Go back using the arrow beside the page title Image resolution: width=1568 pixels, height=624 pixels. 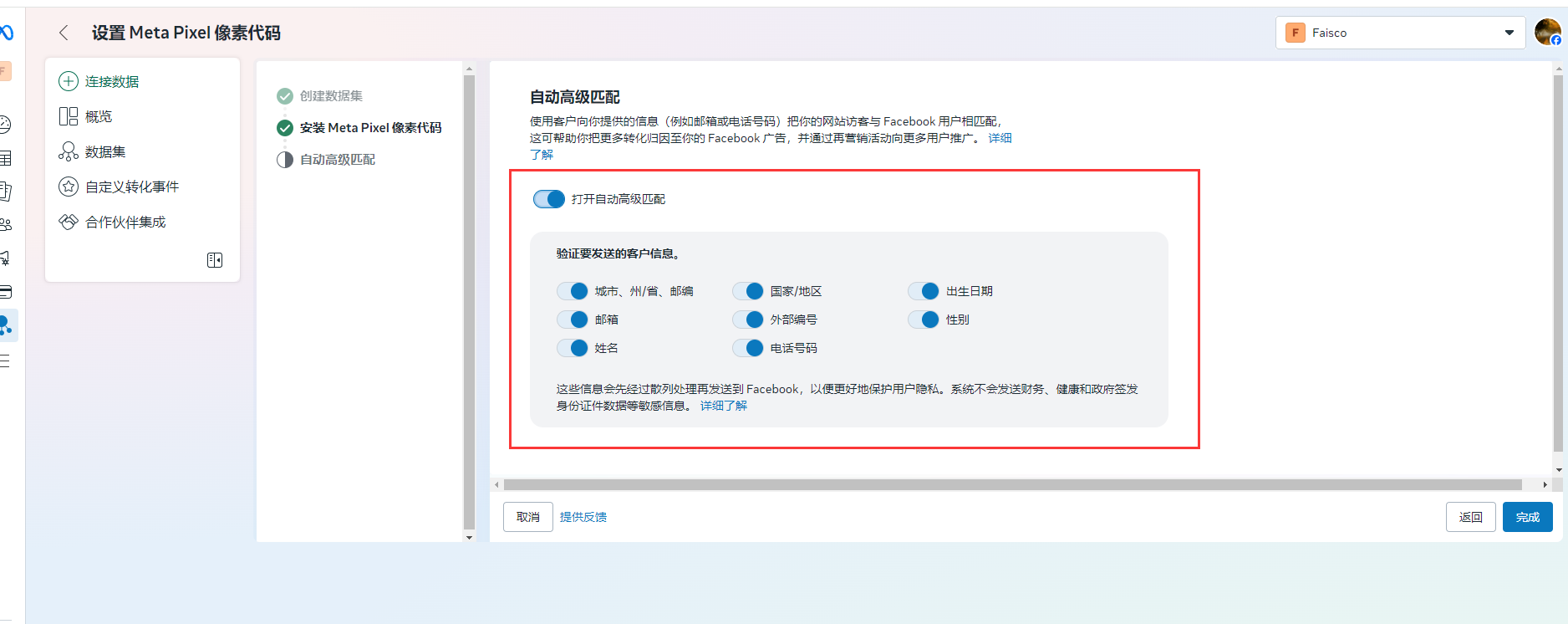coord(64,33)
